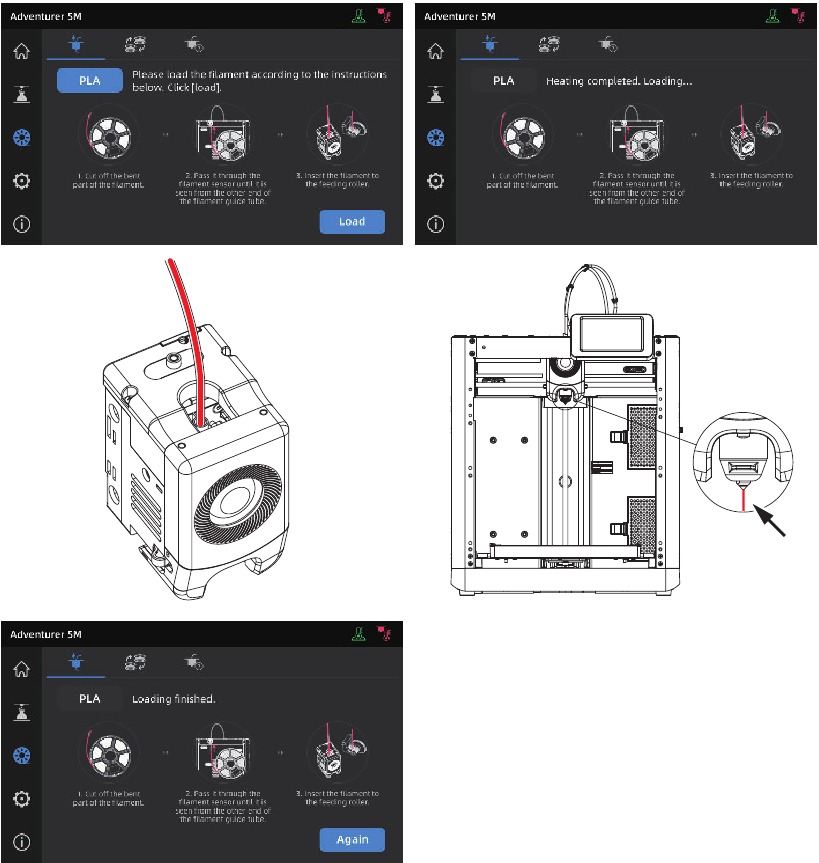Tap green status icon on 'Loading finished' screen
This screenshot has height=863, width=819.
tap(359, 634)
